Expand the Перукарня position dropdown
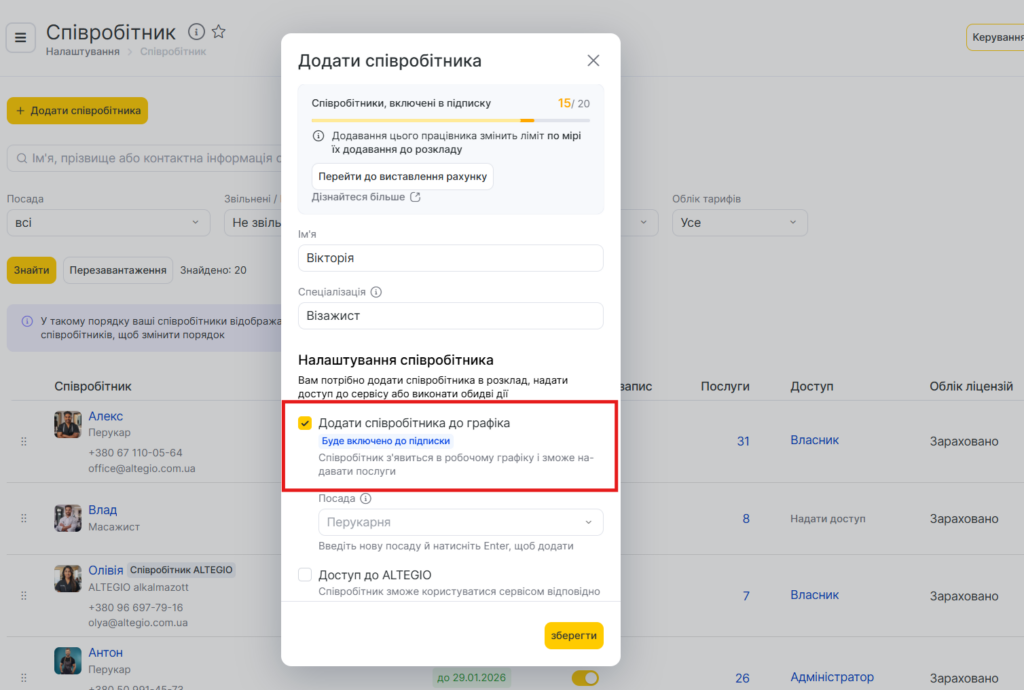Screen dimensions: 1024x690 click(x=460, y=522)
